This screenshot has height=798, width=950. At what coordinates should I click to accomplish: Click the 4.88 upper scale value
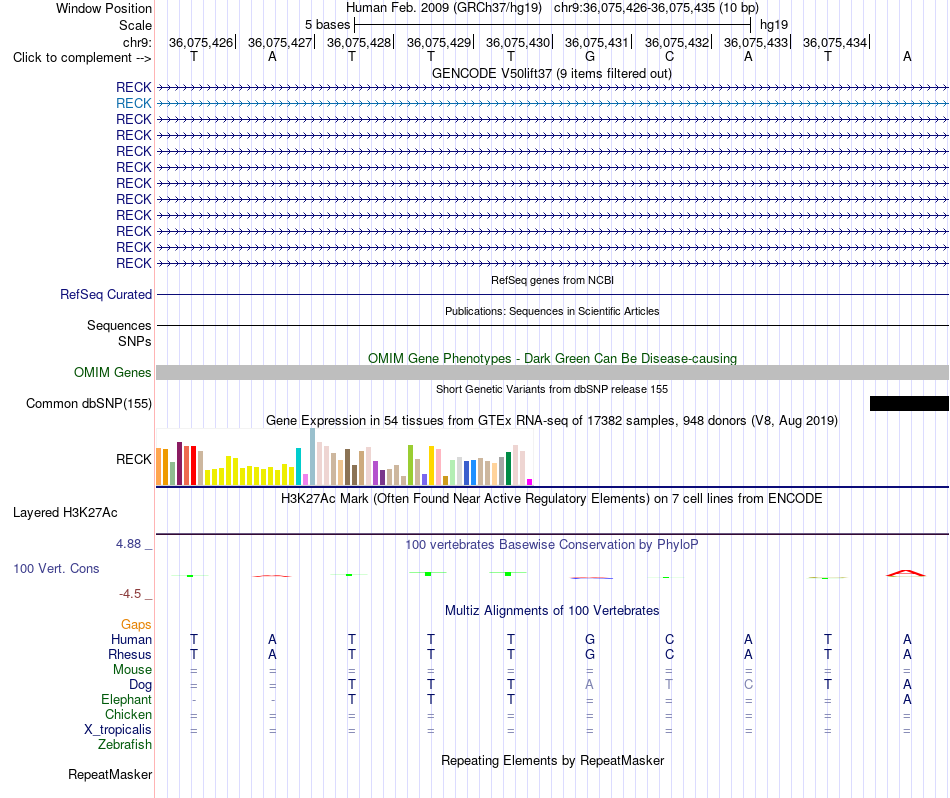pyautogui.click(x=128, y=544)
